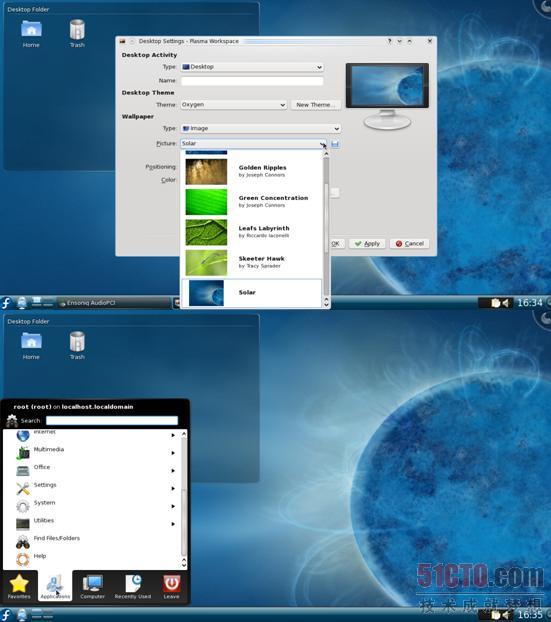The width and height of the screenshot is (551, 622).
Task: Click volume icon beside the 16:35 clock
Action: point(505,615)
